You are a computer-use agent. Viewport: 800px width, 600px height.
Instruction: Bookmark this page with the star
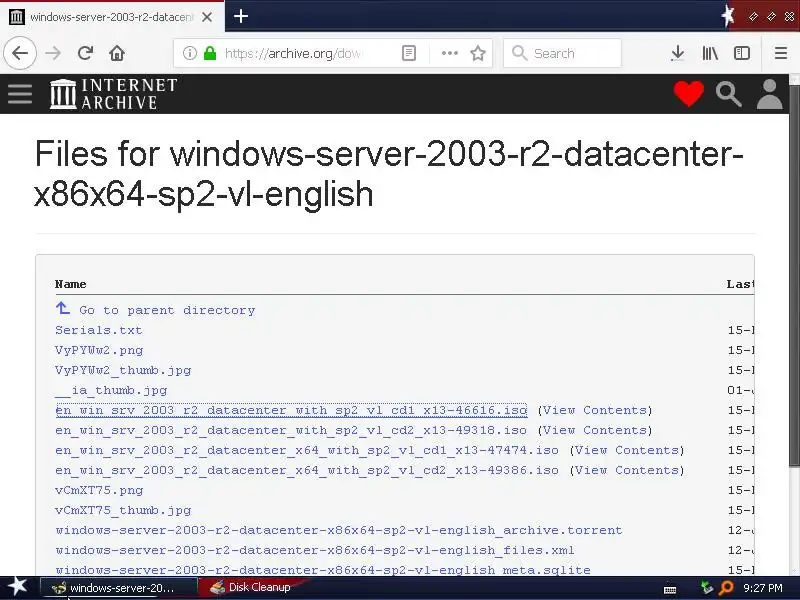tap(478, 53)
